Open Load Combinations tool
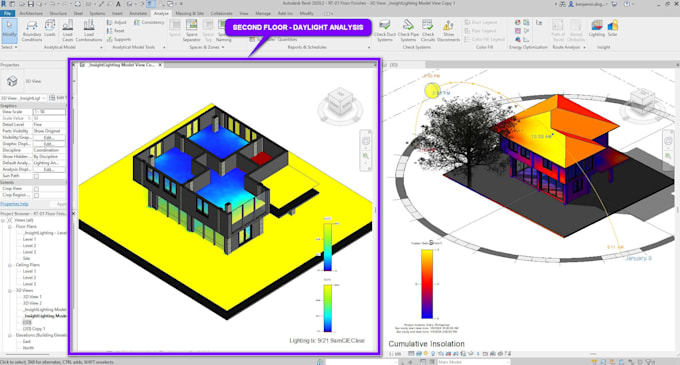 coord(89,30)
